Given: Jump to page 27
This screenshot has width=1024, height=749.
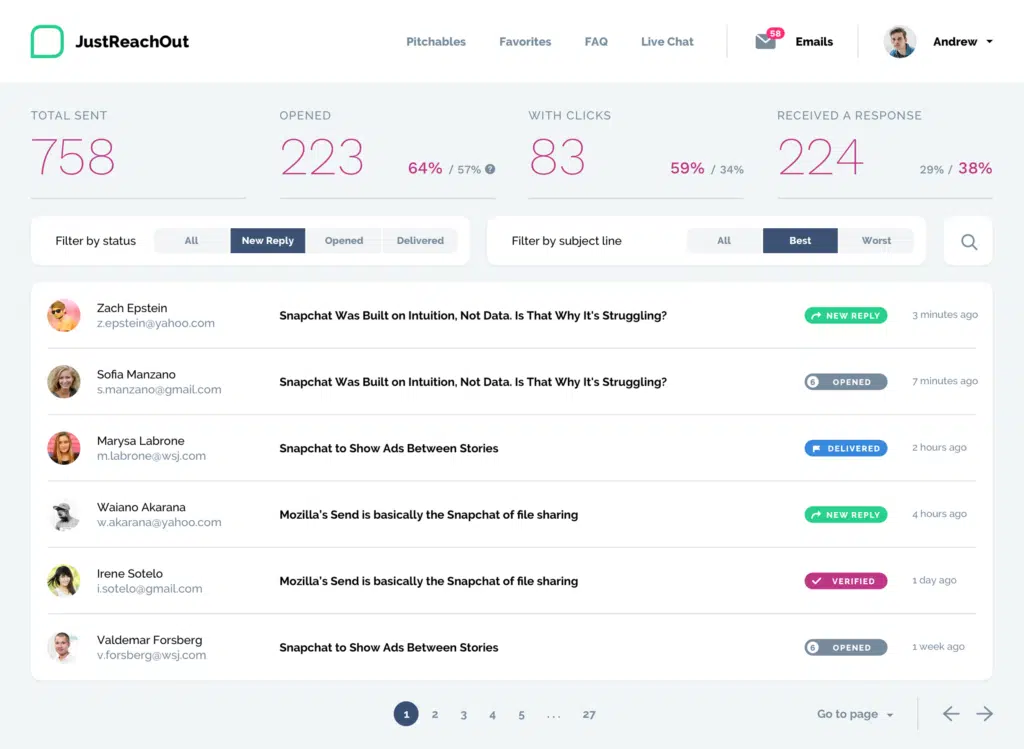Looking at the screenshot, I should 589,715.
